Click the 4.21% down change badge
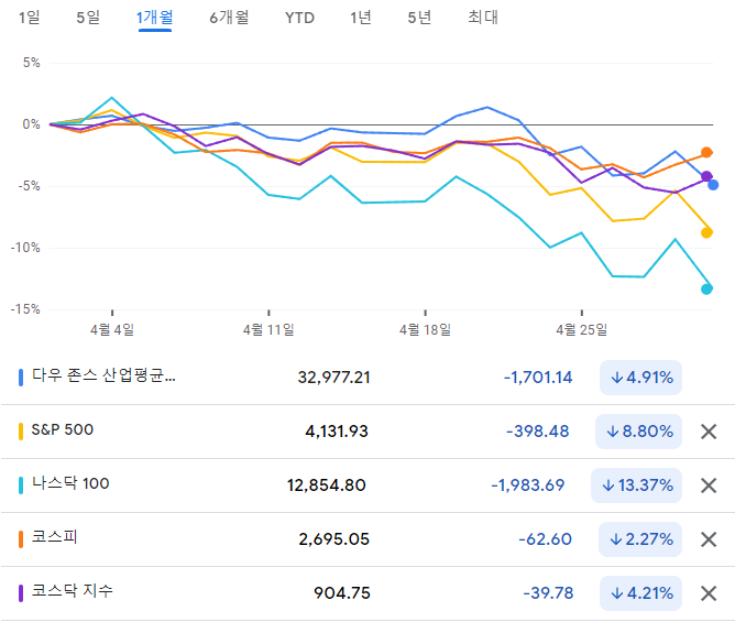The width and height of the screenshot is (735, 622). 641,593
